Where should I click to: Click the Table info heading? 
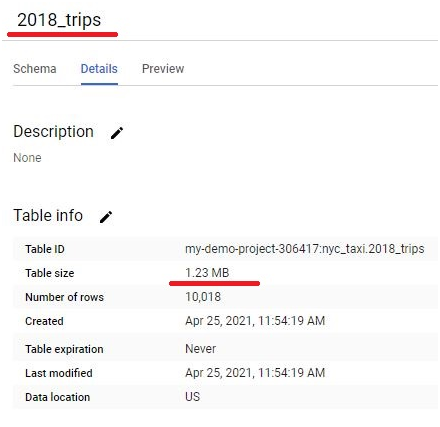(48, 215)
